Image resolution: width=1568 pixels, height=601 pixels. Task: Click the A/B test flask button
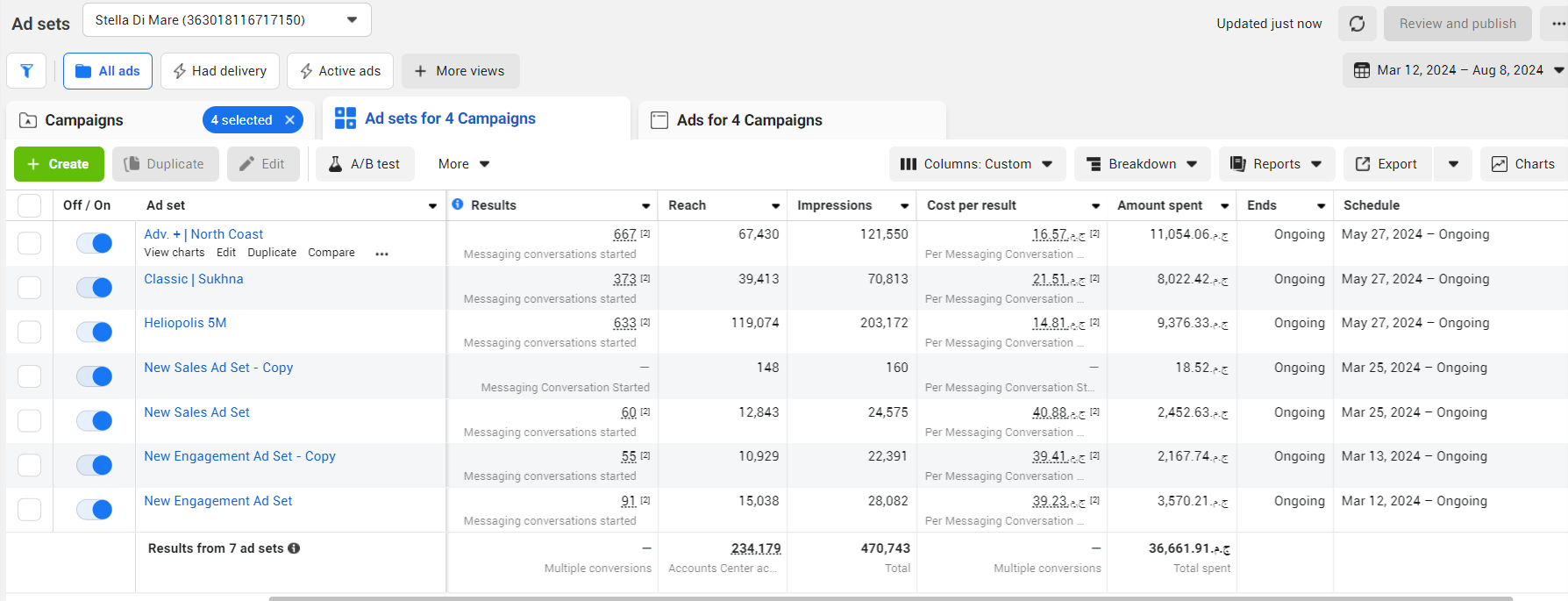click(364, 164)
